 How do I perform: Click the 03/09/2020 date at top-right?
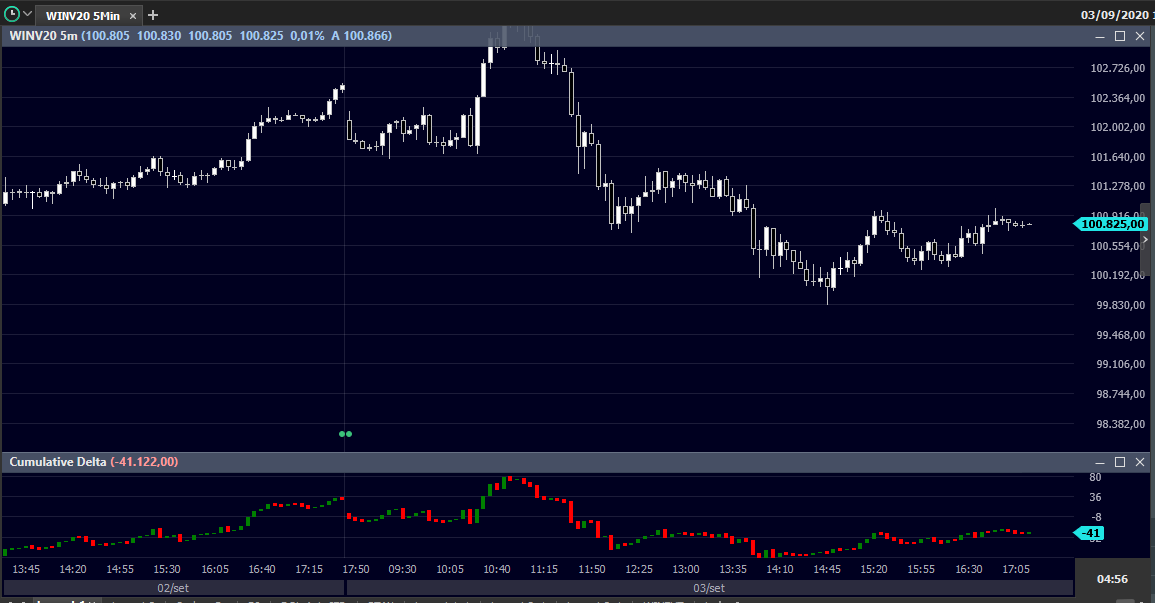(1114, 15)
